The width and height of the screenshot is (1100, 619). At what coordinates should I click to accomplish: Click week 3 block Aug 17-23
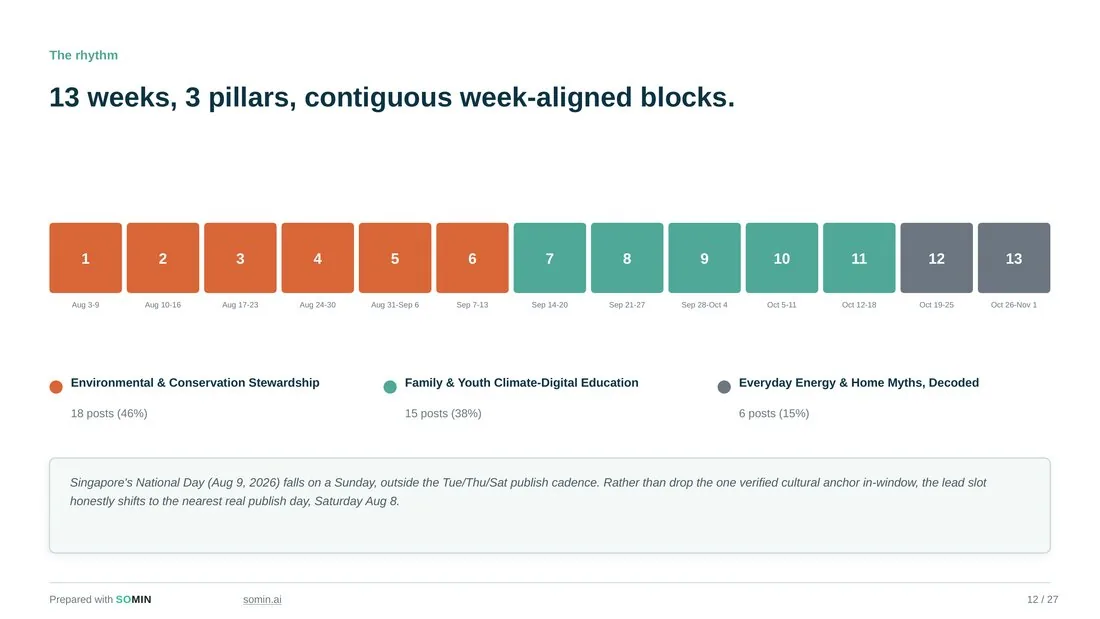tap(240, 258)
